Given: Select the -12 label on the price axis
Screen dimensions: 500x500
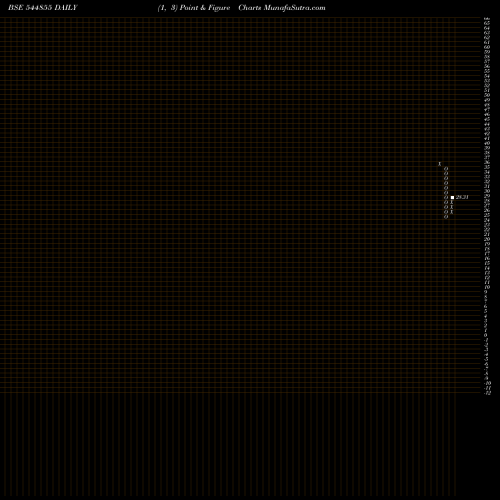Looking at the screenshot, I should tap(488, 393).
